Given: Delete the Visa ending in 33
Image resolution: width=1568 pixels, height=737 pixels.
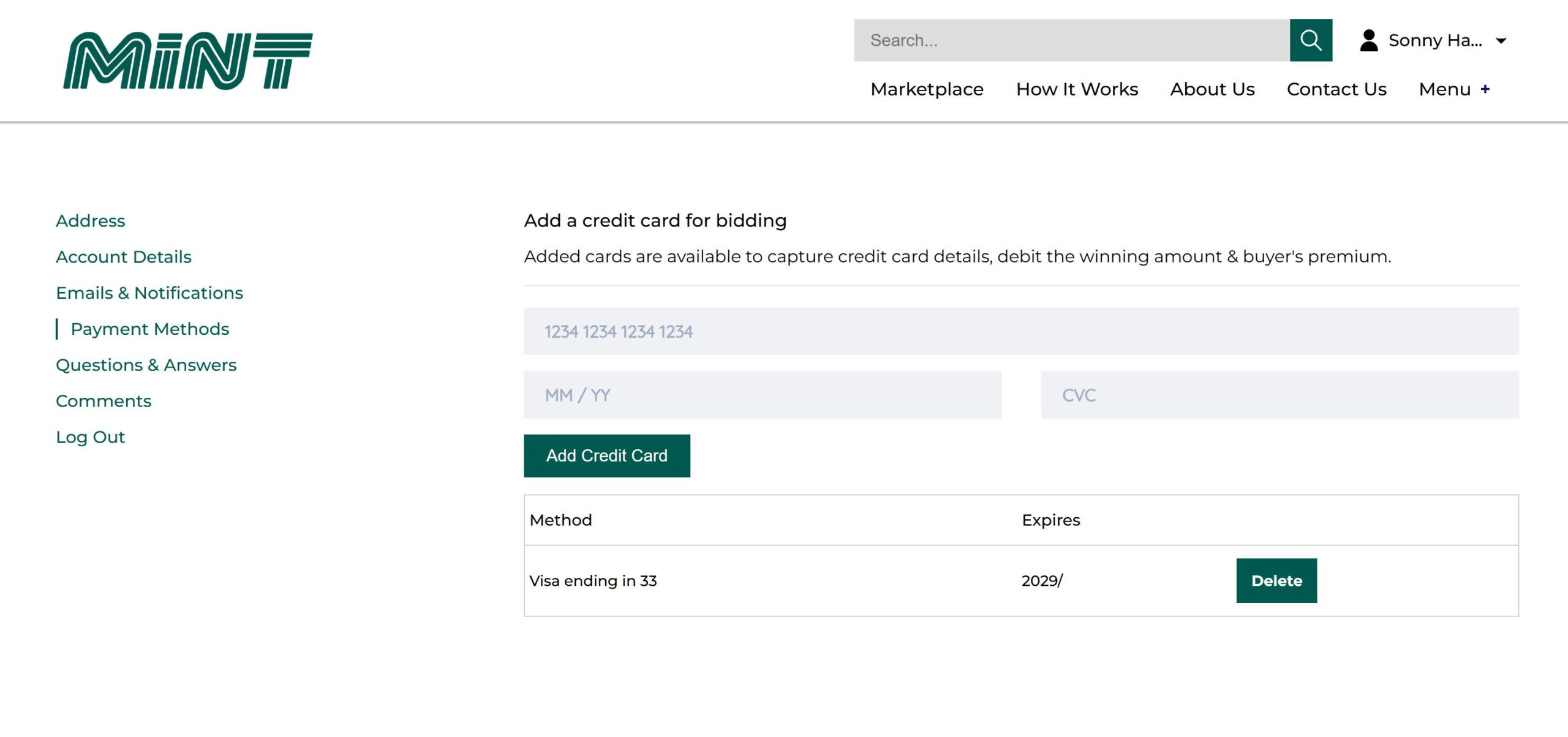Looking at the screenshot, I should pyautogui.click(x=1276, y=581).
